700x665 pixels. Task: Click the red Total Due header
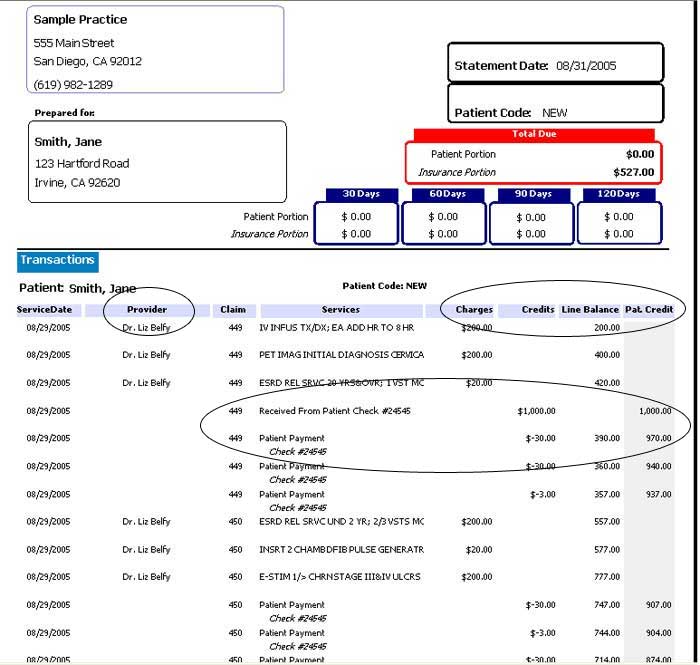[x=533, y=134]
